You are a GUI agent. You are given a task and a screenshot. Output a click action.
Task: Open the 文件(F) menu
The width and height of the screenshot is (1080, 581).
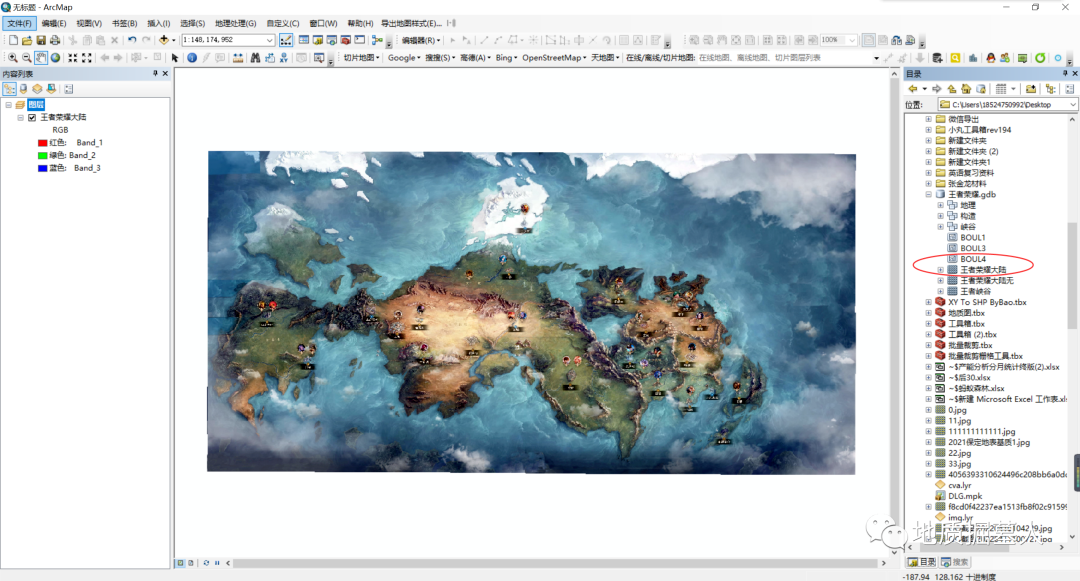point(19,23)
